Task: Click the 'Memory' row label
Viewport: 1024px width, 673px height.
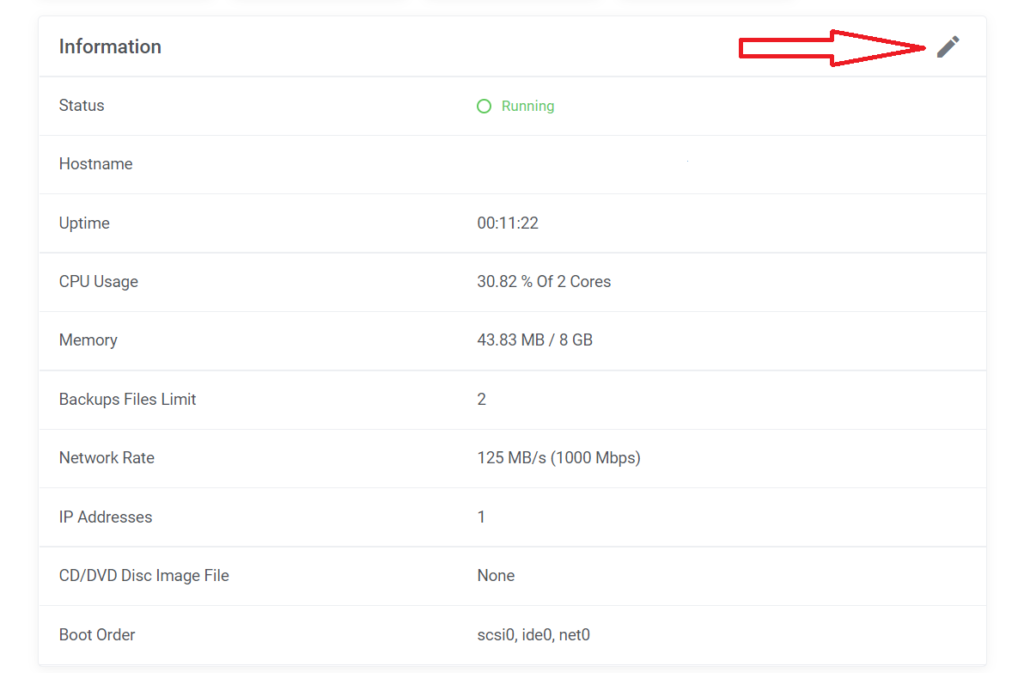Action: pos(88,340)
